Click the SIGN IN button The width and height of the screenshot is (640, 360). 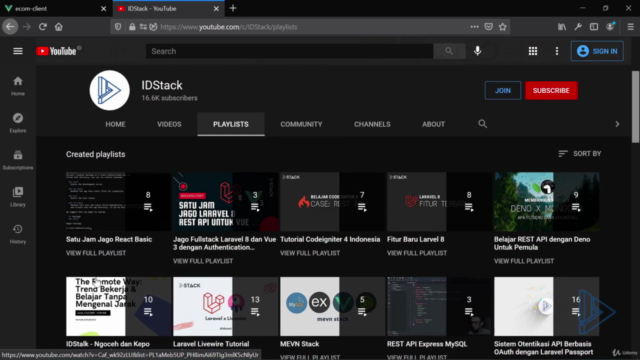pos(597,51)
